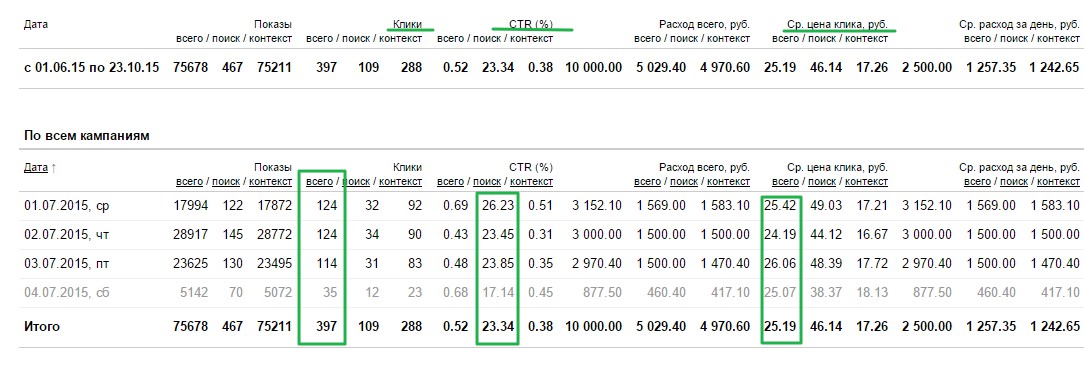Viewport: 1084px width, 366px height.
Task: Click search impressions value 145
Action: [x=233, y=235]
